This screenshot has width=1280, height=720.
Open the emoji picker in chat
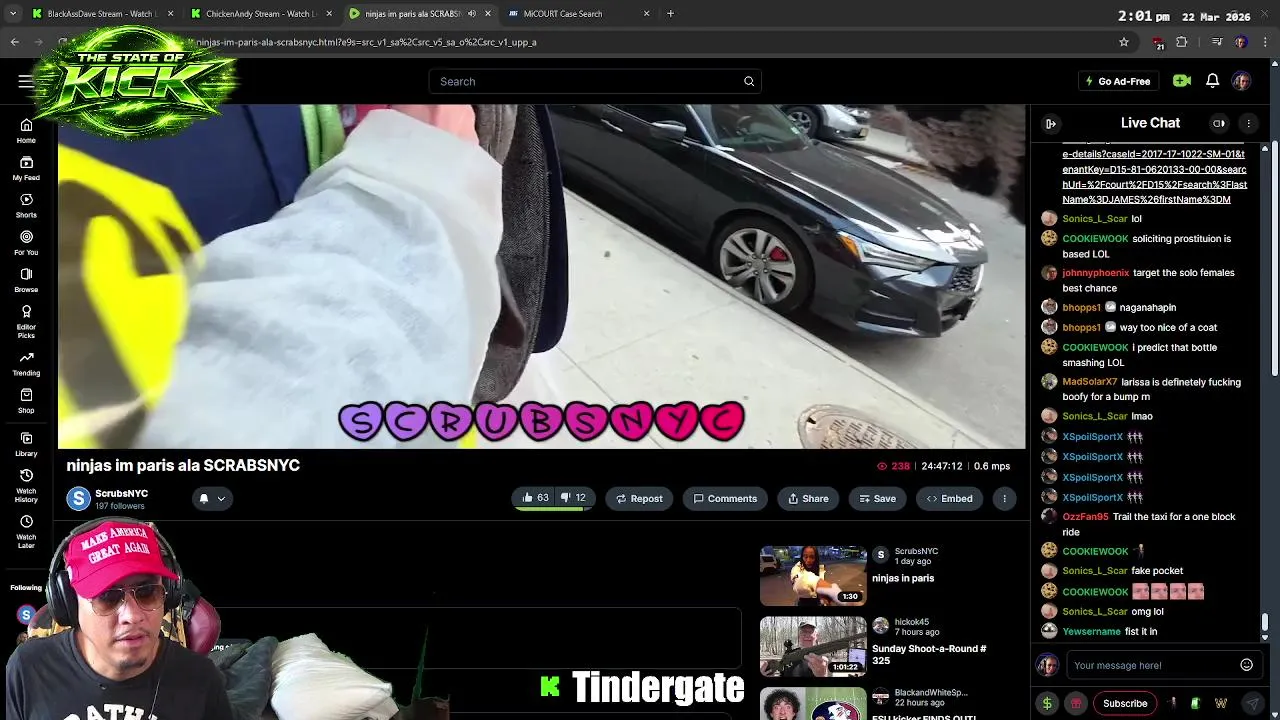tap(1246, 665)
